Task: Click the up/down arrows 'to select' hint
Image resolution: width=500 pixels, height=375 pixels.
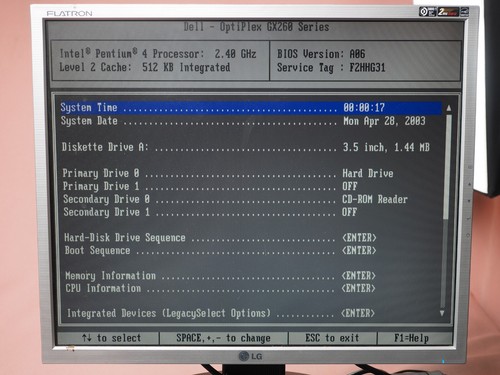Action: tap(111, 338)
